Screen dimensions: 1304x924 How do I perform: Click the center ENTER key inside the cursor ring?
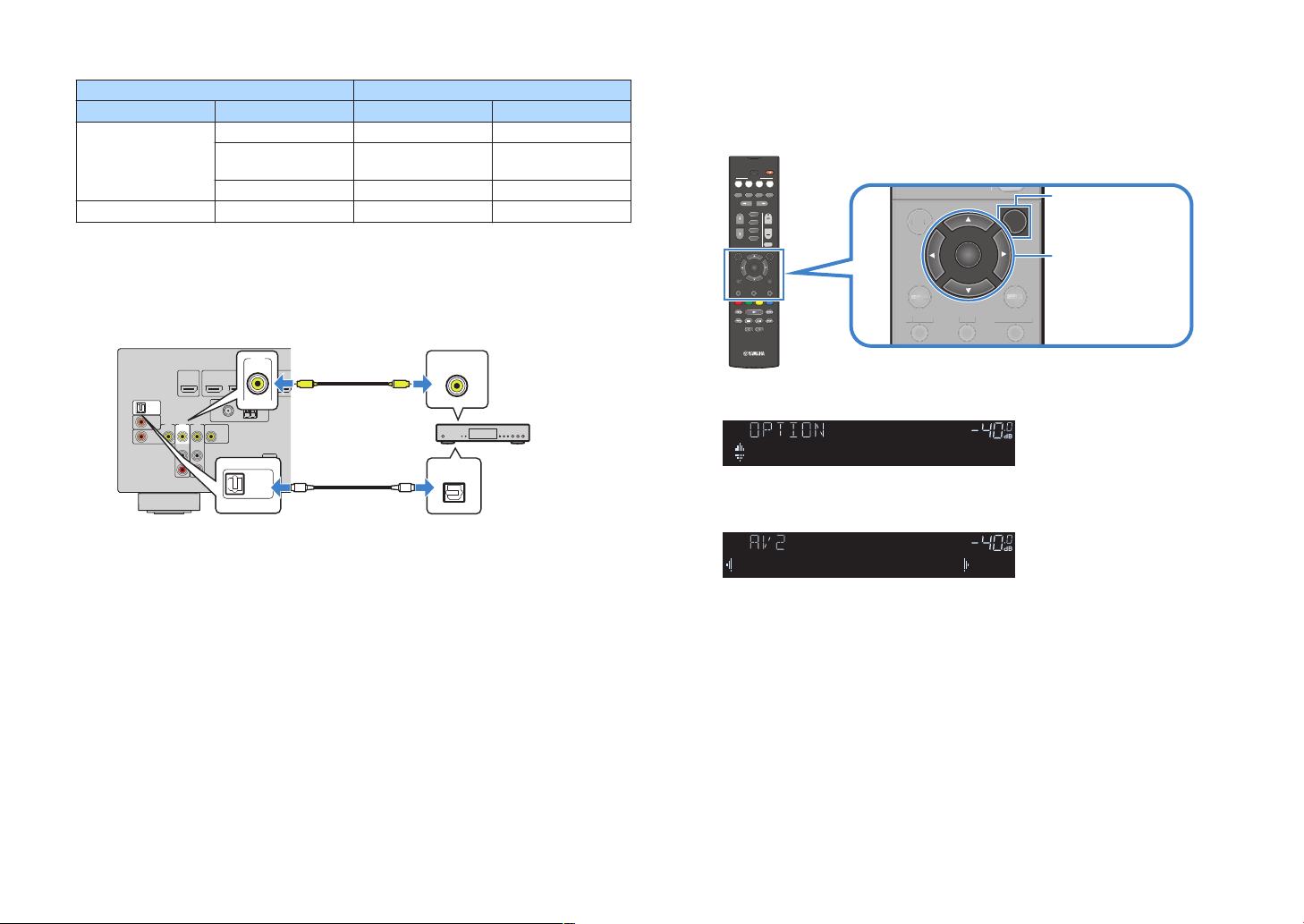tap(967, 255)
